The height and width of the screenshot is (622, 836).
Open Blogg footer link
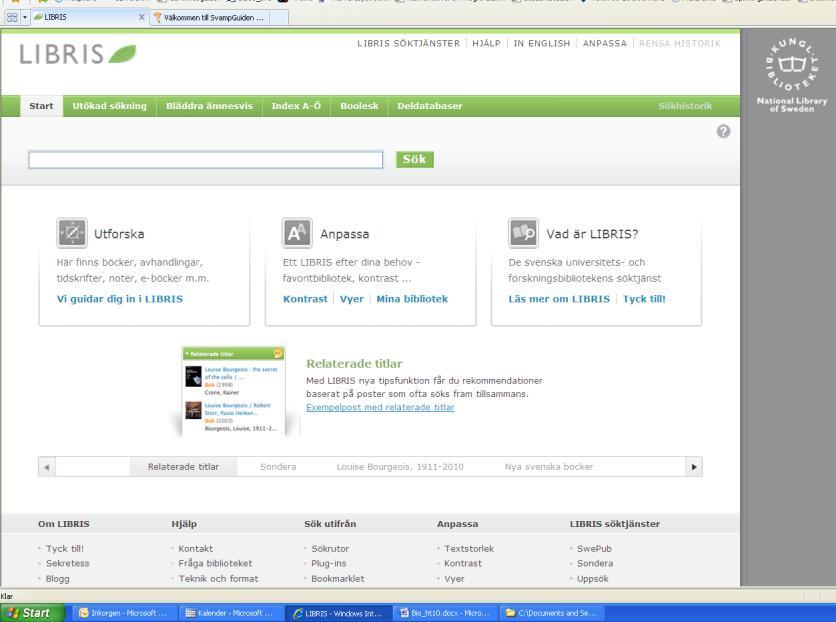click(58, 579)
